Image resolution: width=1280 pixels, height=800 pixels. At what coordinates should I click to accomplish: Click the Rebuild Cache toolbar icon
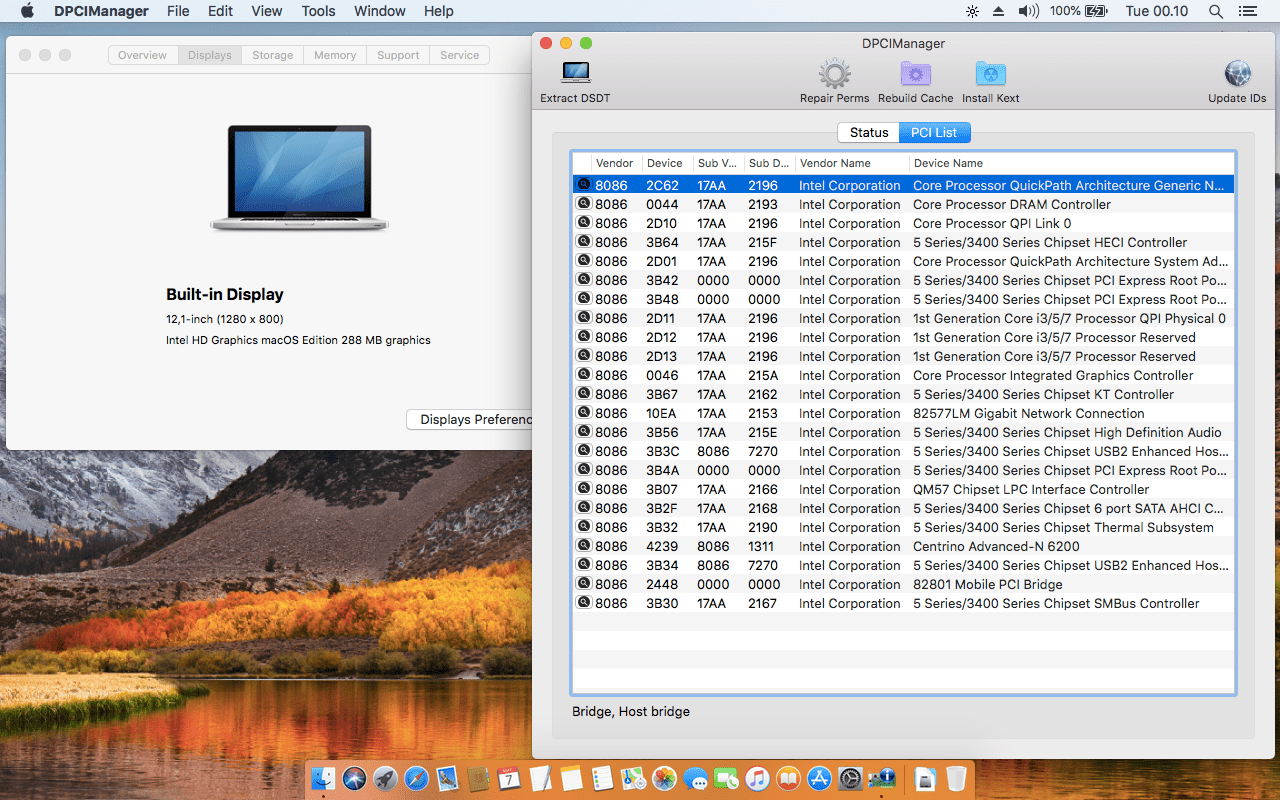pyautogui.click(x=915, y=74)
